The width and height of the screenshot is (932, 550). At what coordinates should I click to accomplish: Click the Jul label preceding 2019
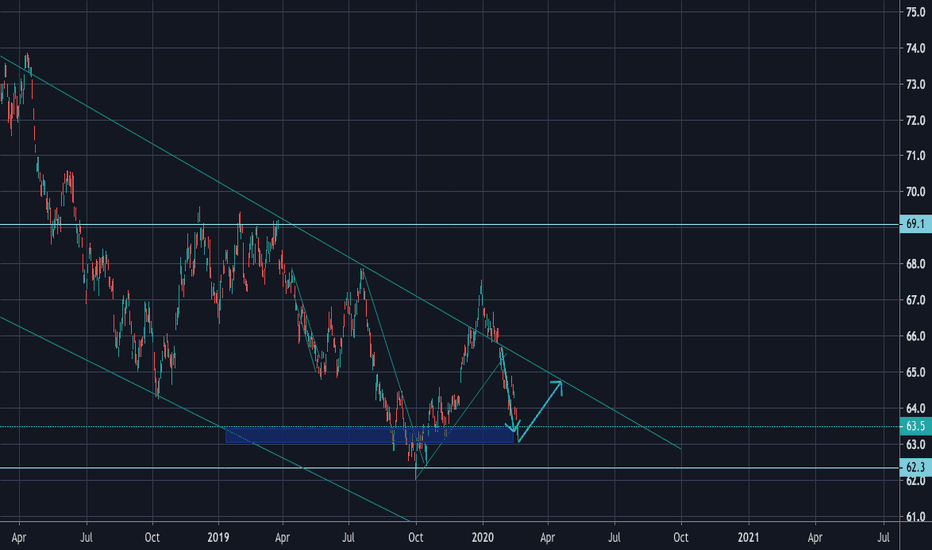tap(87, 538)
